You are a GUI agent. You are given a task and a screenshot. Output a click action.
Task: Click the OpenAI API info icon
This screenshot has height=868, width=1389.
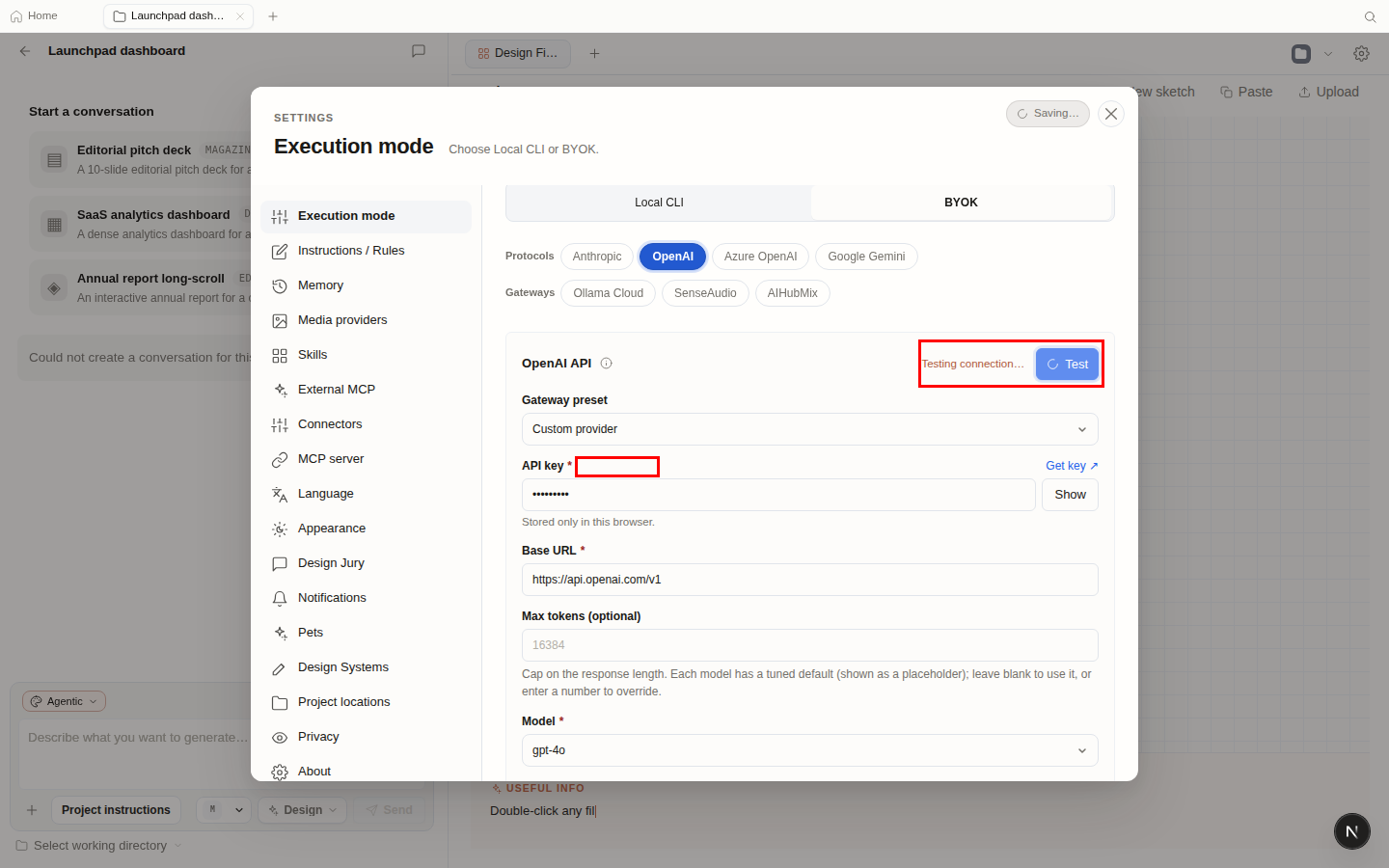pyautogui.click(x=607, y=364)
